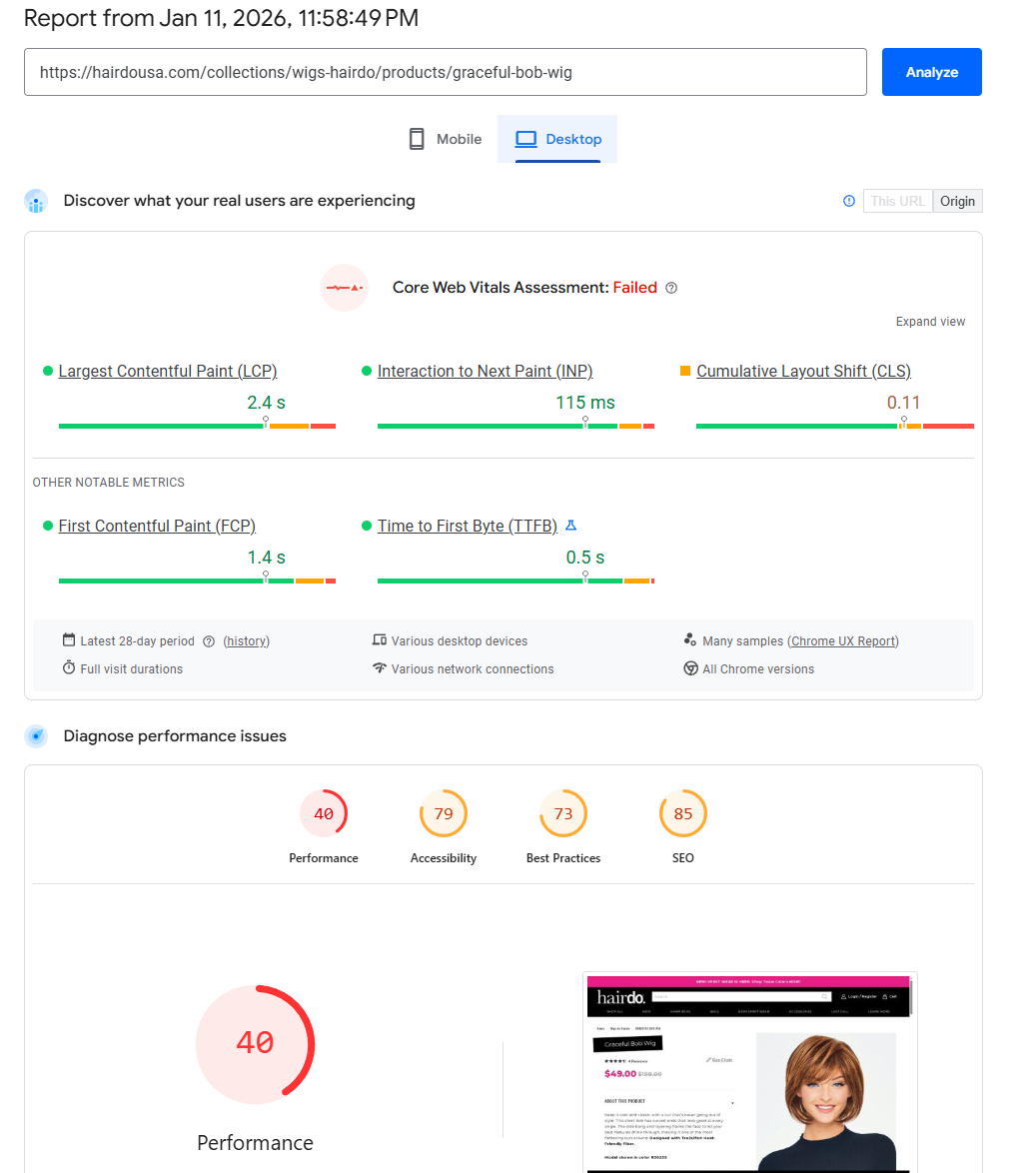The height and width of the screenshot is (1173, 1036).
Task: Click the TTFB value 0.5 s
Action: pyautogui.click(x=585, y=558)
